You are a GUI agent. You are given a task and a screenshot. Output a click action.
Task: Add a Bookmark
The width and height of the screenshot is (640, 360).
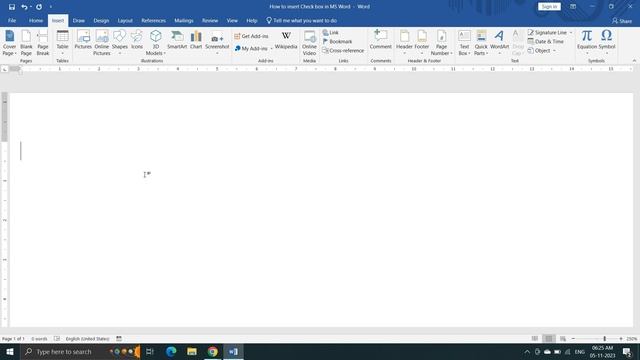[337, 41]
